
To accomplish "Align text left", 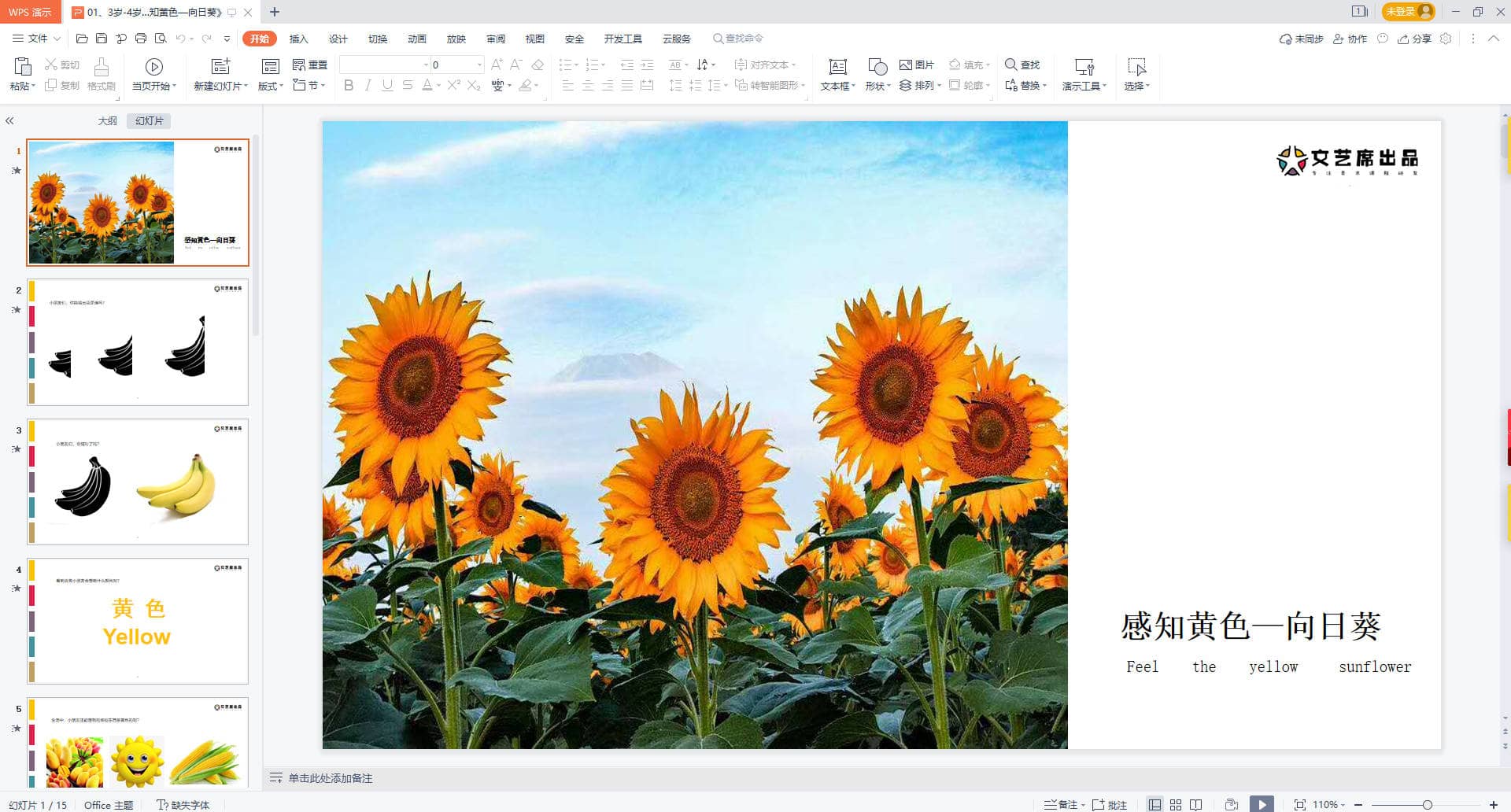I will point(568,85).
